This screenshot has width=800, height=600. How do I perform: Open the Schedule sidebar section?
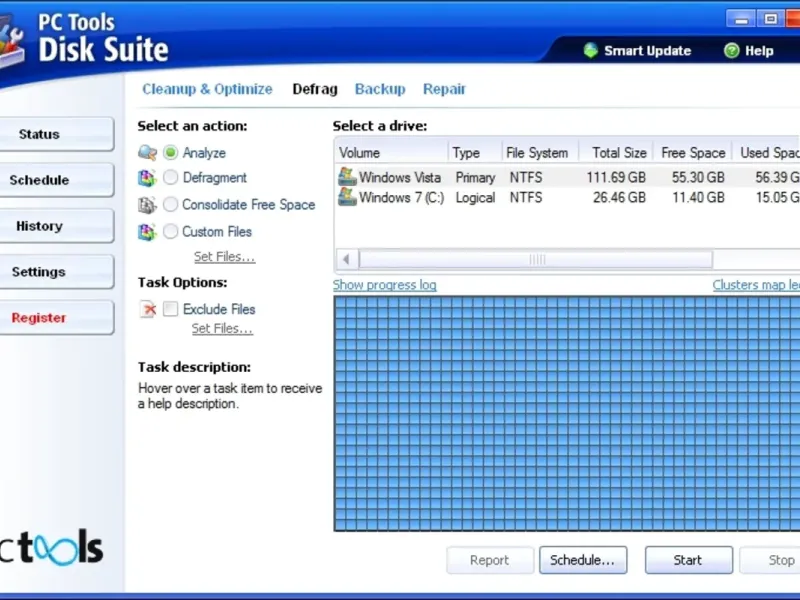pos(56,180)
